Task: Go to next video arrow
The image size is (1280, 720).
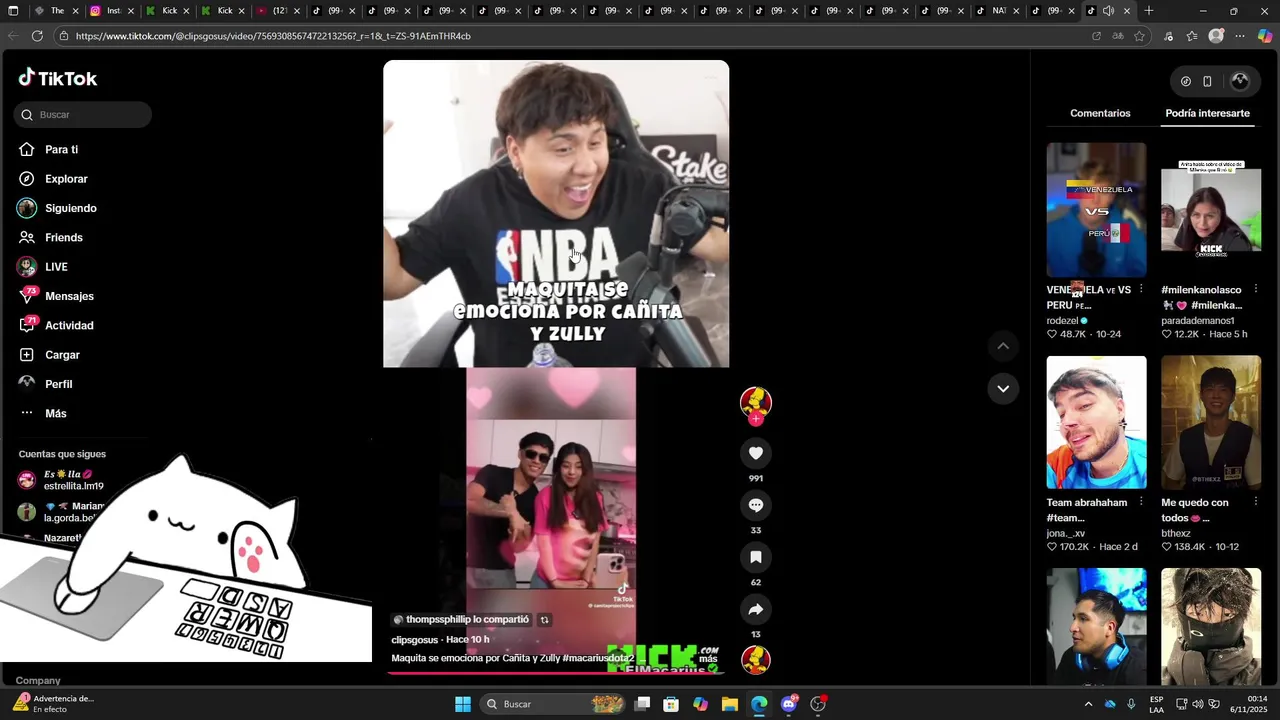Action: click(1003, 388)
